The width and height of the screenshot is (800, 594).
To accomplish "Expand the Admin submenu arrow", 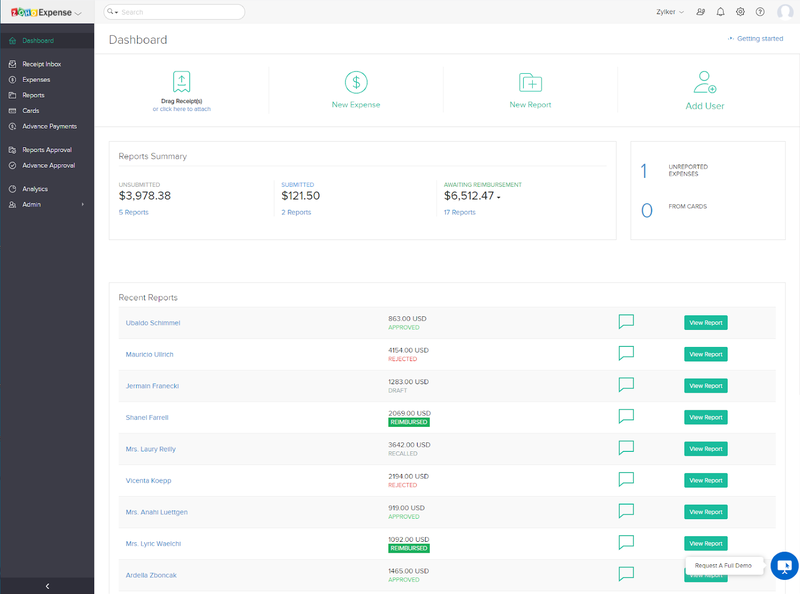I will tap(83, 205).
